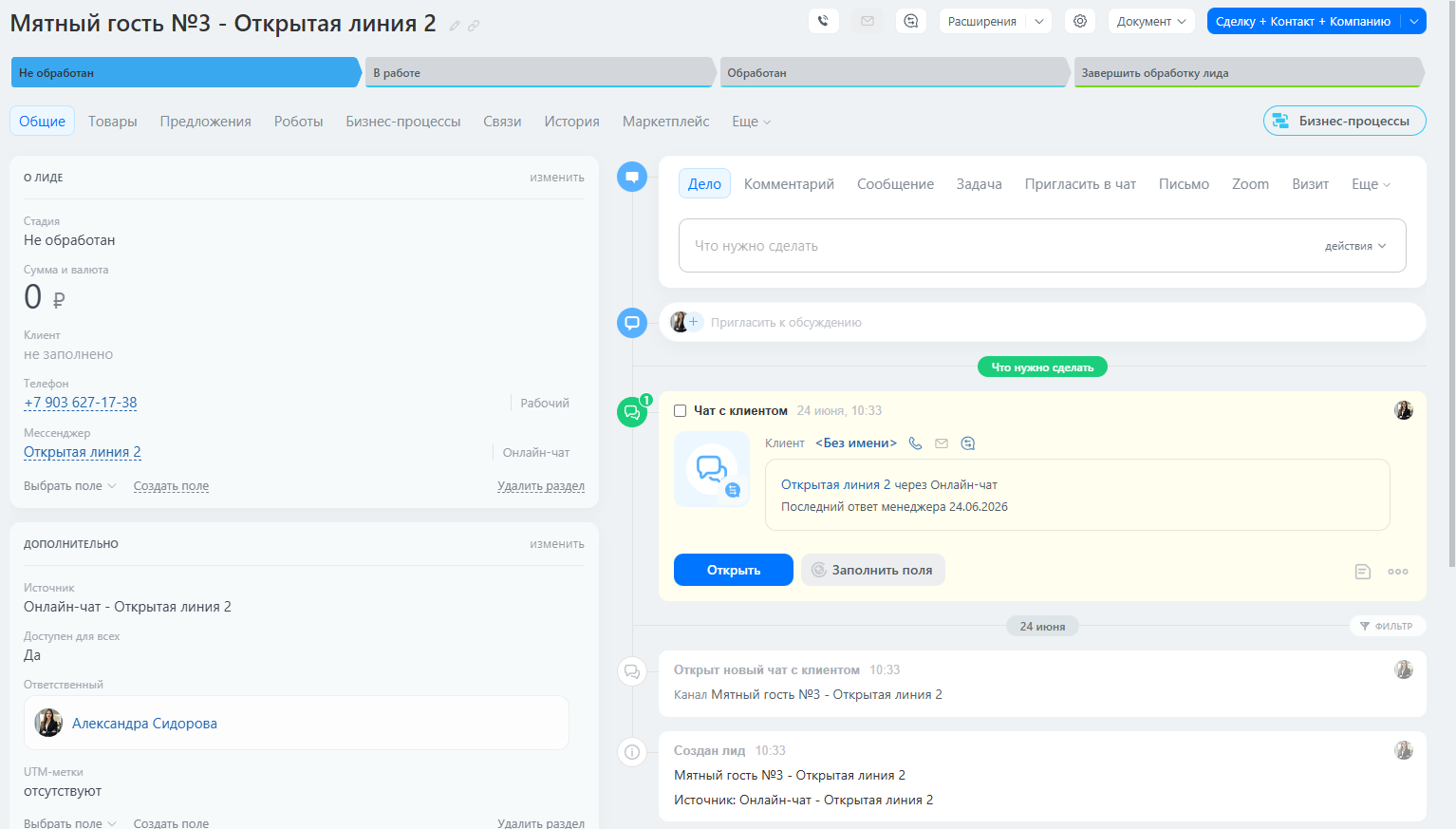The height and width of the screenshot is (829, 1456).
Task: Click the phone call icon in top toolbar
Action: 824,21
